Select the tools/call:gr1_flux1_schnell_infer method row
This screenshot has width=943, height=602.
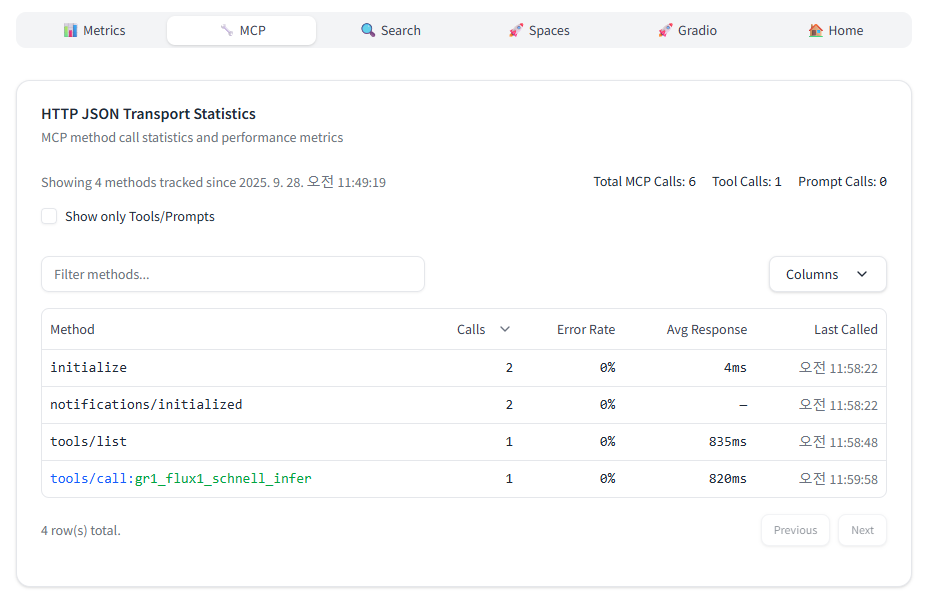coord(181,479)
